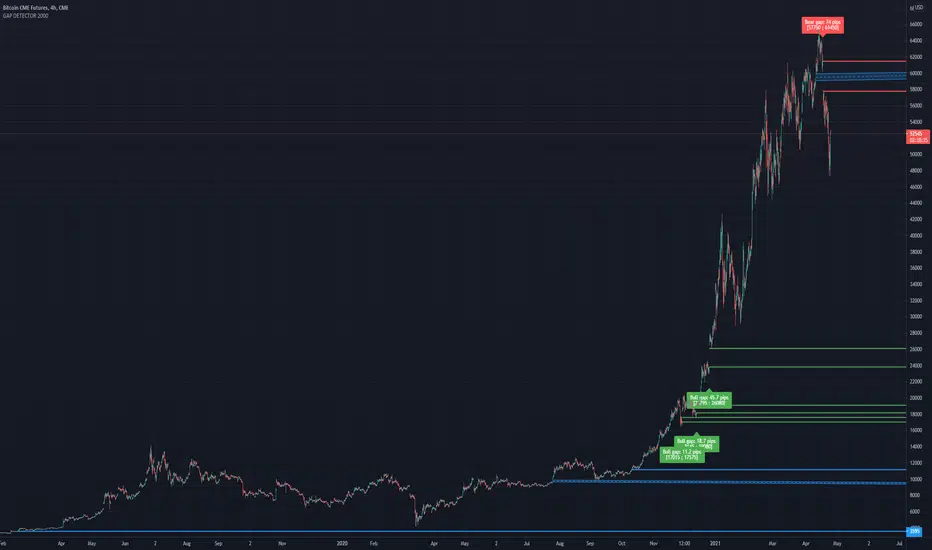932x550 pixels.
Task: Select the solid blue line near 11000
Action: tap(769, 470)
